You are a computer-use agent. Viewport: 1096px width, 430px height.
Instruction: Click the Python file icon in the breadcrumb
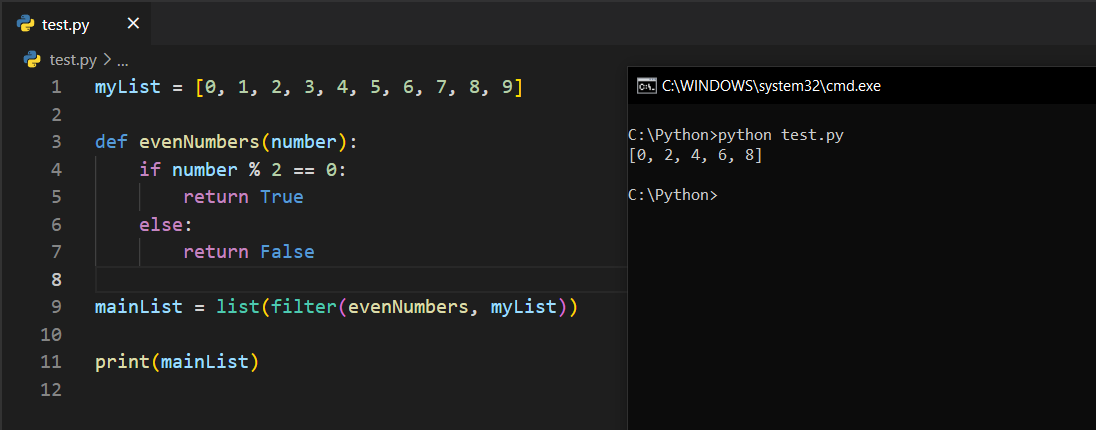tap(32, 59)
